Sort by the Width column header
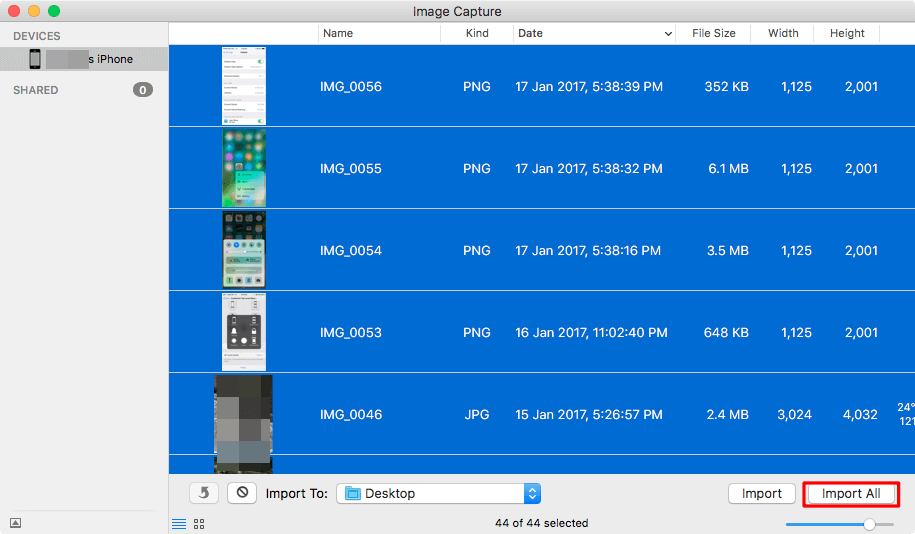Screen dimensions: 915x534 click(783, 33)
